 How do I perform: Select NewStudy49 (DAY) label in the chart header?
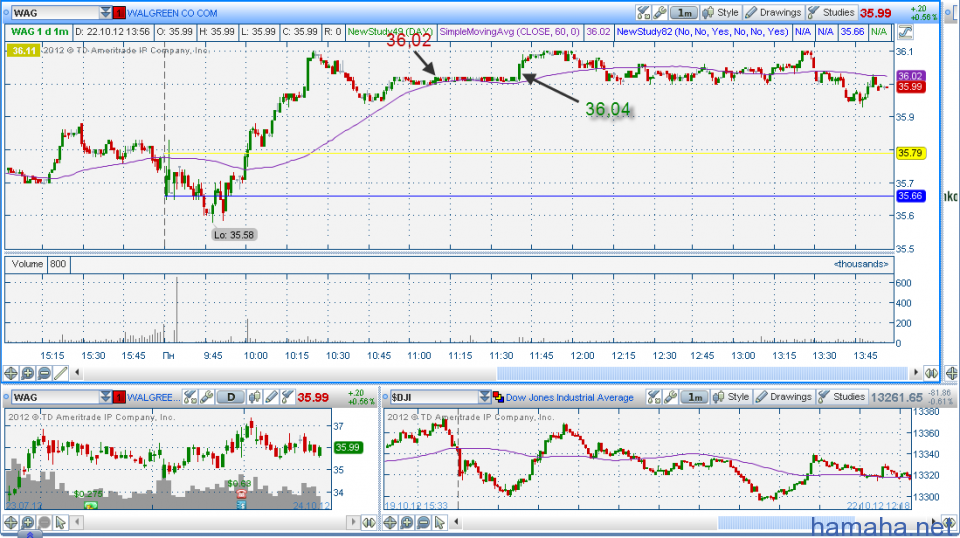[390, 31]
